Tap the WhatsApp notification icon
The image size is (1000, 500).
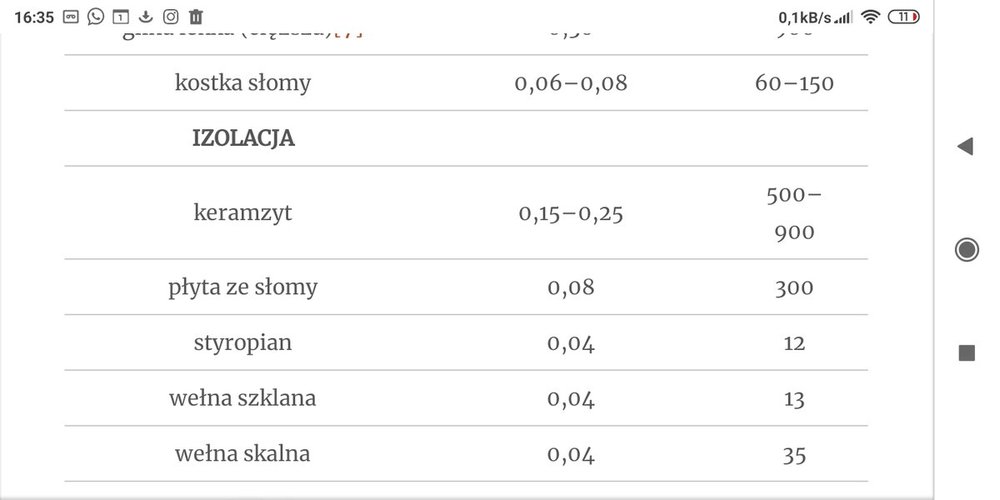[95, 16]
